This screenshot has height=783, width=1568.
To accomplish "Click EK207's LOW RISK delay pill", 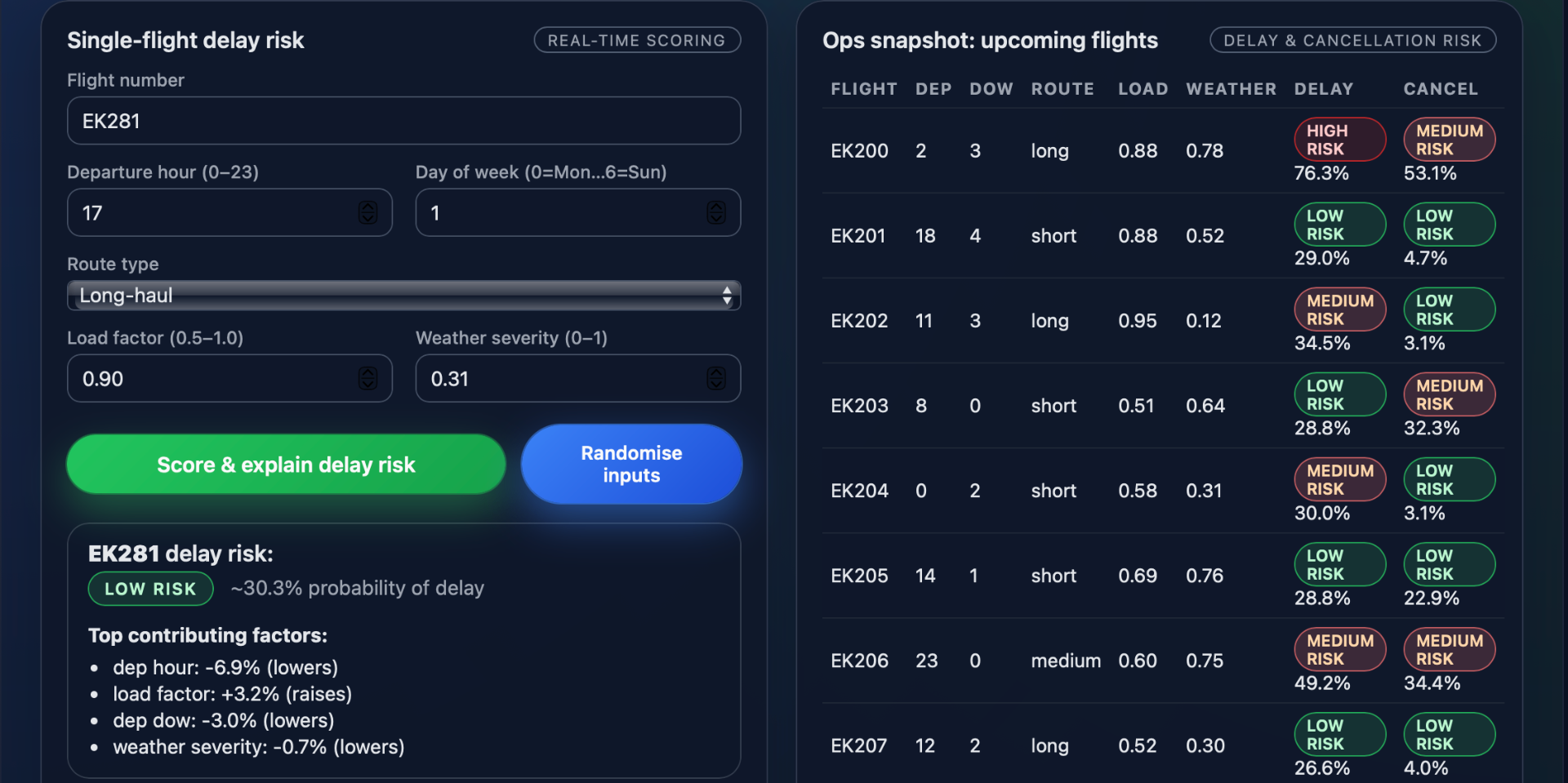I will point(1339,734).
